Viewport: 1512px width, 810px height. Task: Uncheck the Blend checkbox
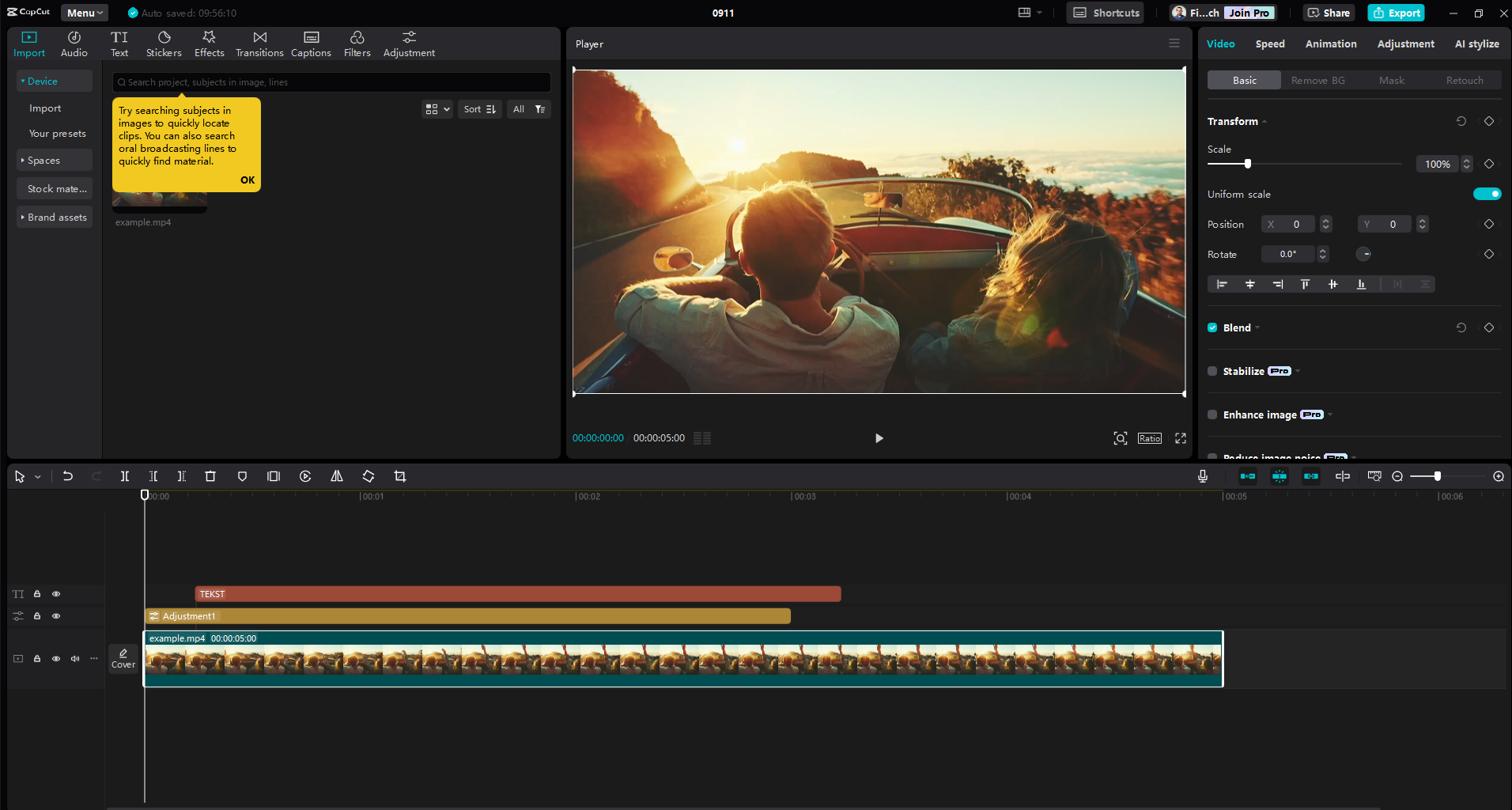tap(1212, 328)
